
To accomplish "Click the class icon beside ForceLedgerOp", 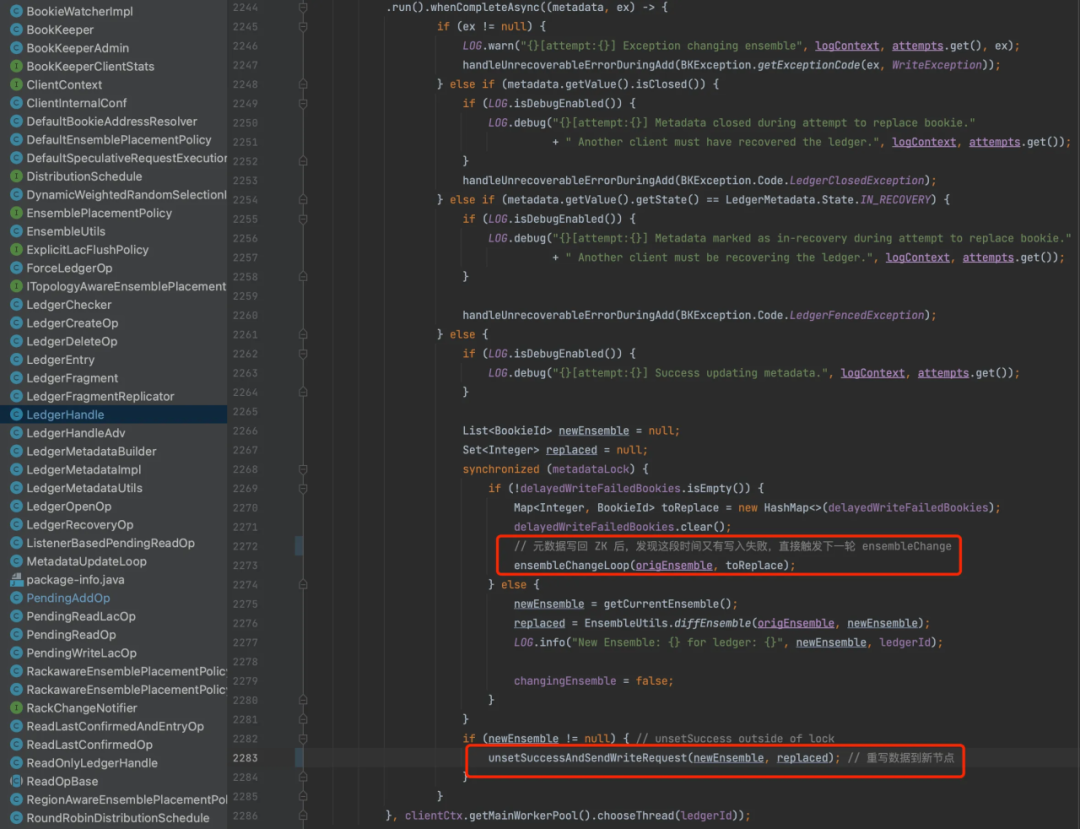I will (17, 268).
